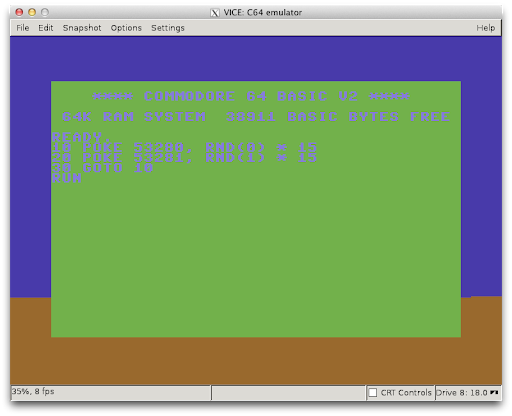Click the emulation speed fps readout
The image size is (512, 416).
click(x=33, y=391)
